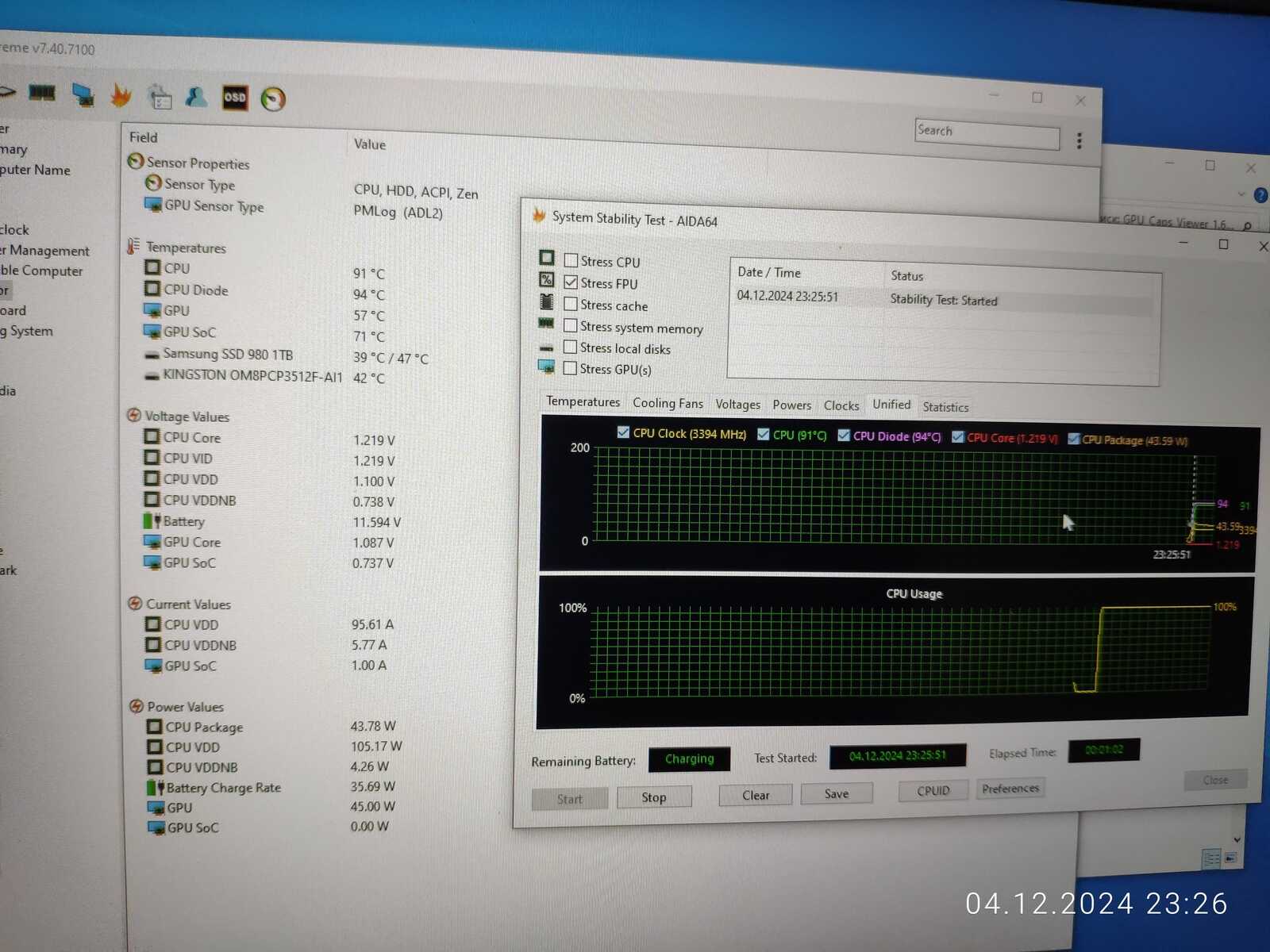Stop the stability test
This screenshot has width=1270, height=952.
[654, 797]
